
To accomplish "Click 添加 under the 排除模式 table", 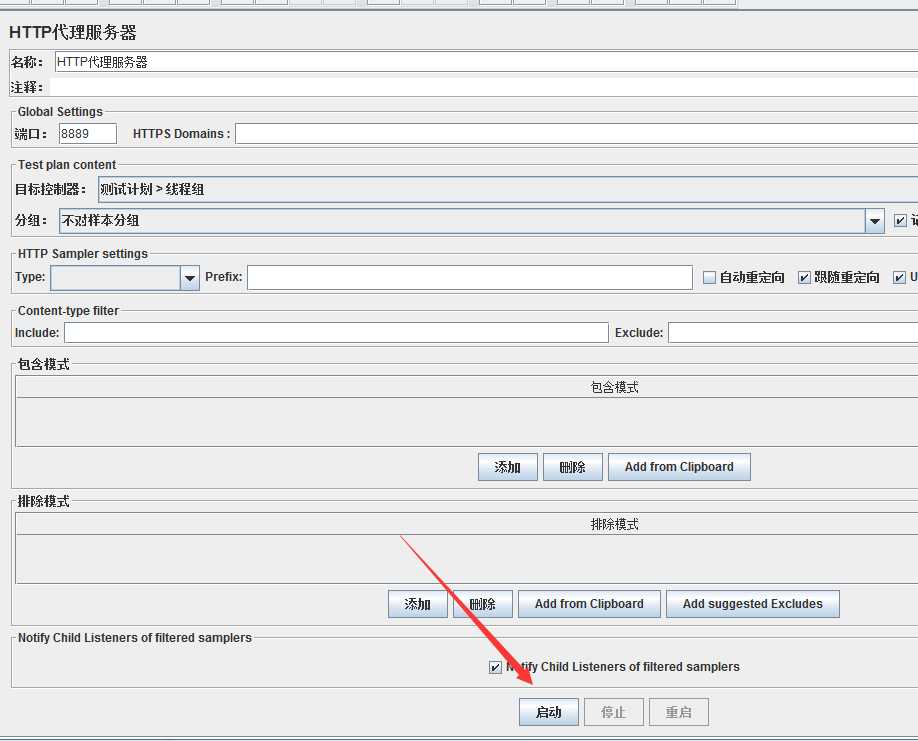I will pos(417,604).
